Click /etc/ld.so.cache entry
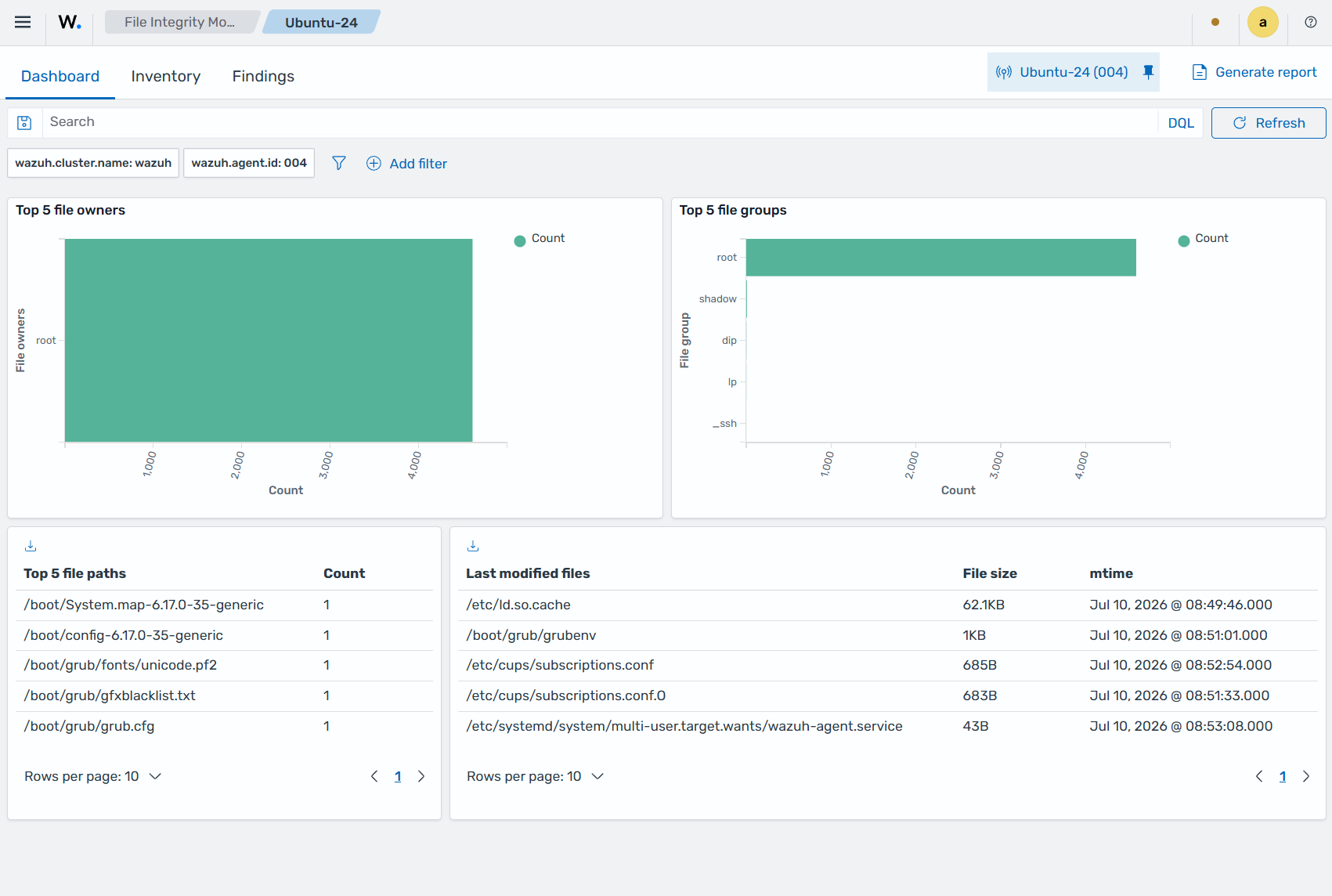 coord(518,605)
